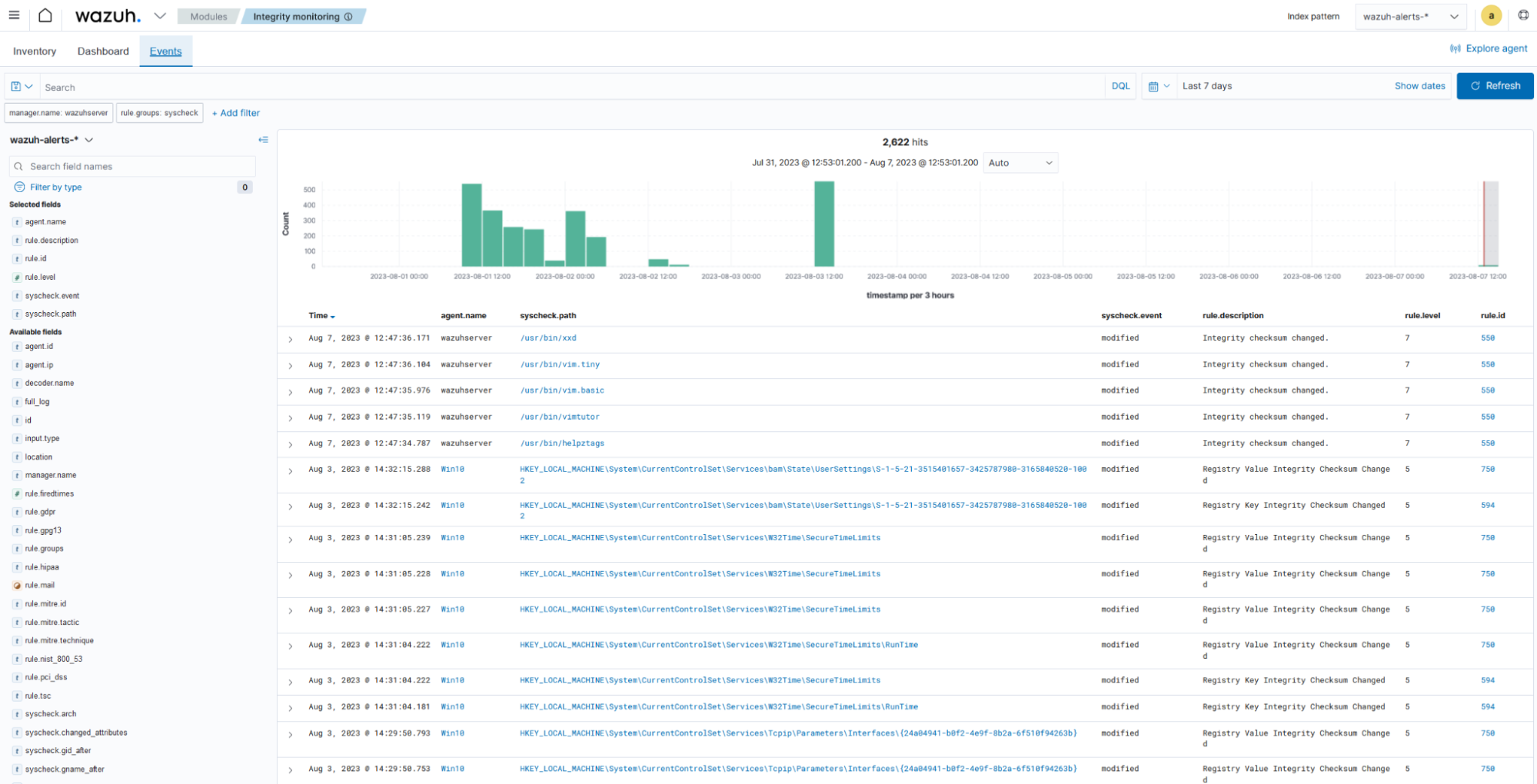The image size is (1537, 784).
Task: Open the index pattern dropdown wazuh-alerts-*
Action: 1410,16
